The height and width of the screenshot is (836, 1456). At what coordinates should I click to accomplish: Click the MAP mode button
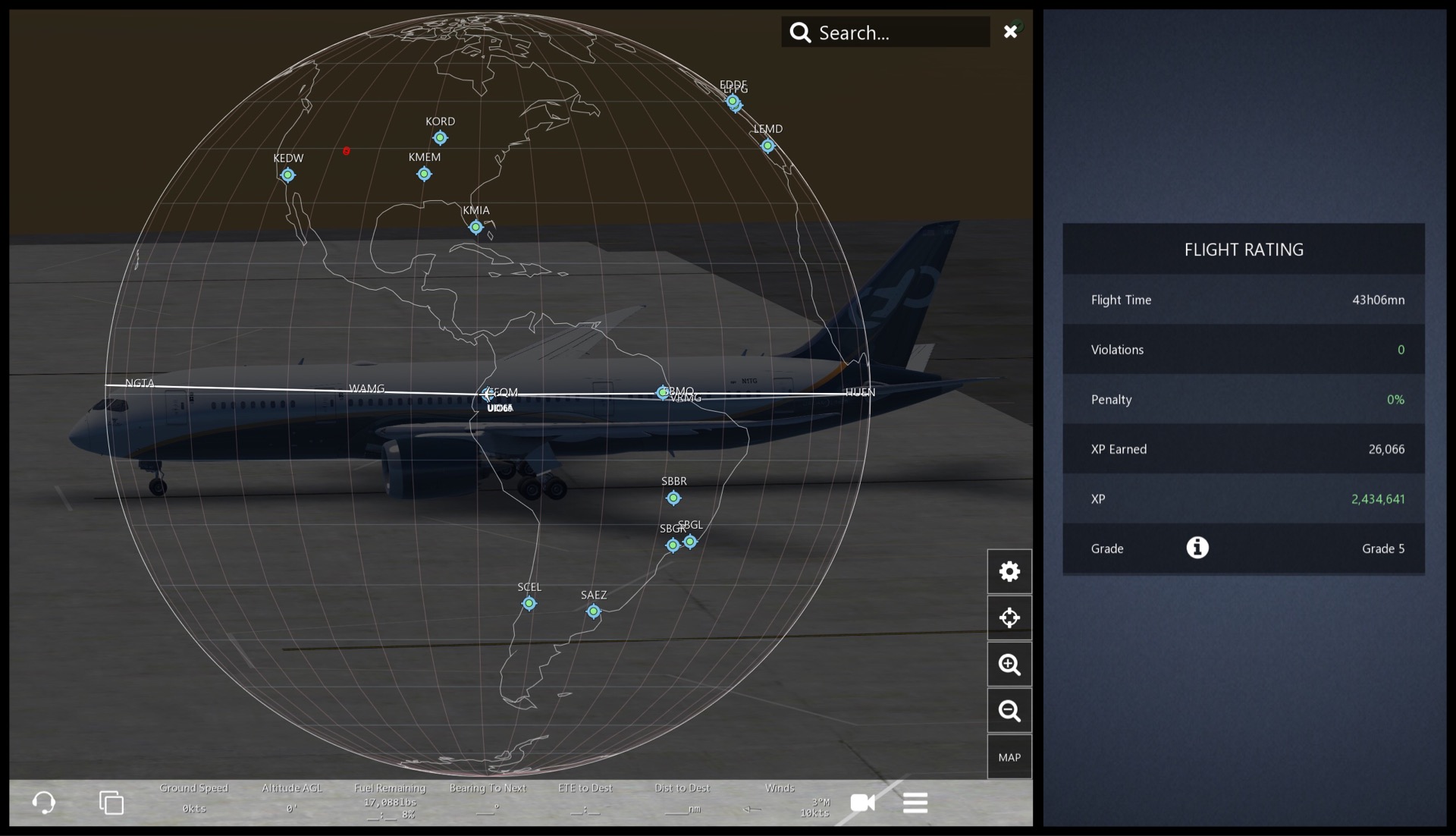pyautogui.click(x=1009, y=757)
